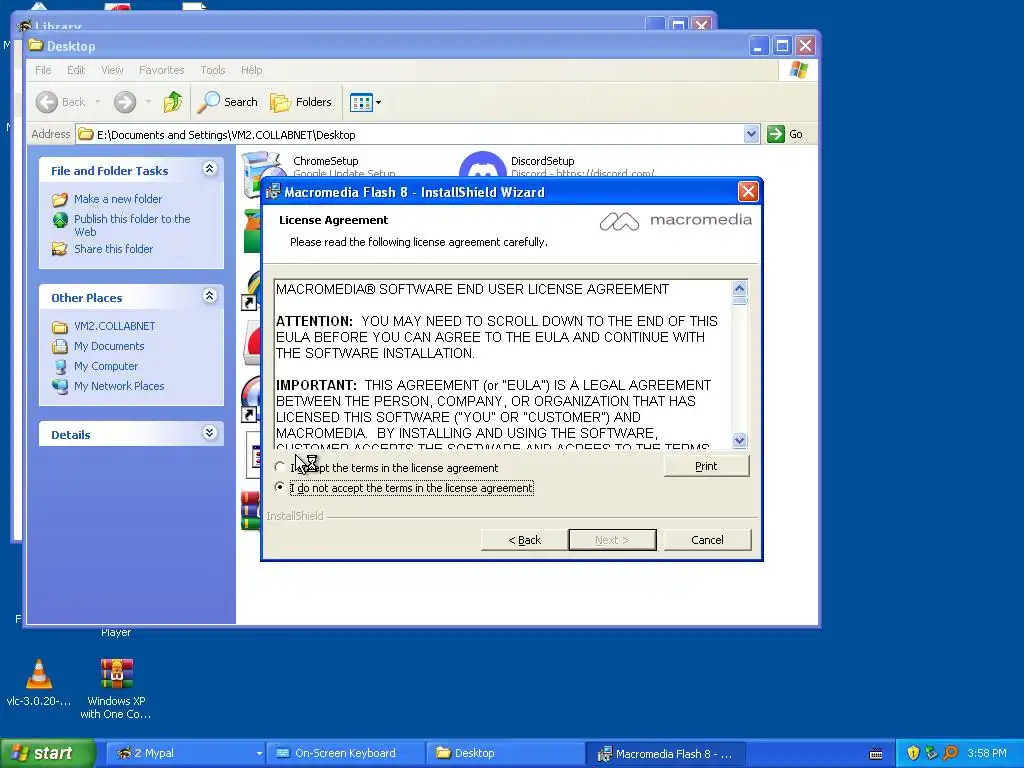Click the DiscordSetup file icon
The width and height of the screenshot is (1024, 768).
(483, 165)
